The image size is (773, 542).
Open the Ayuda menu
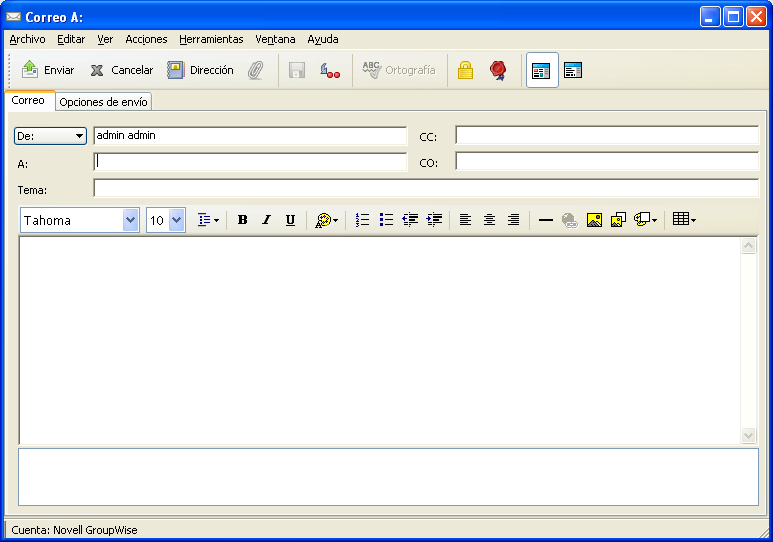click(323, 39)
